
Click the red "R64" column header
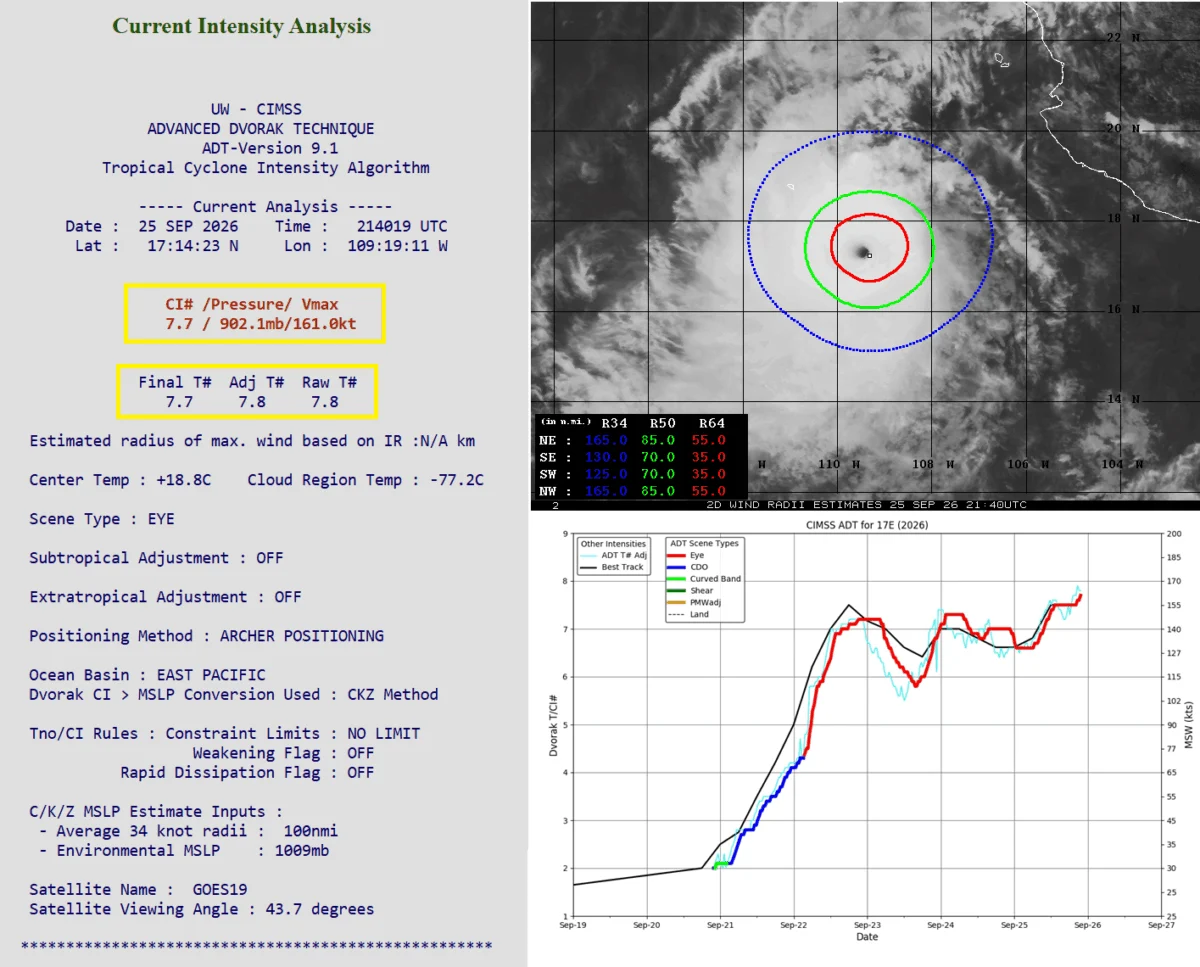point(711,424)
